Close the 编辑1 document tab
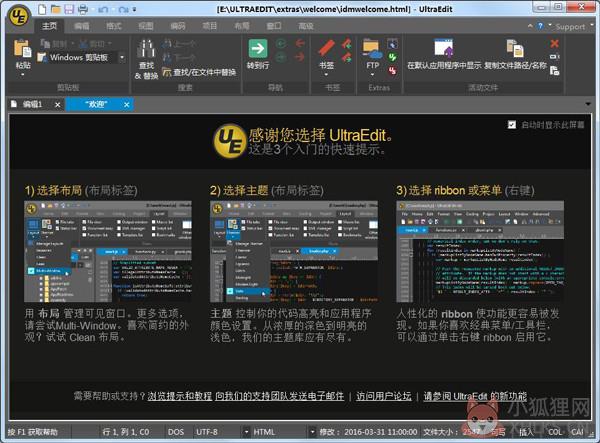Image resolution: width=600 pixels, height=443 pixels. (57, 104)
